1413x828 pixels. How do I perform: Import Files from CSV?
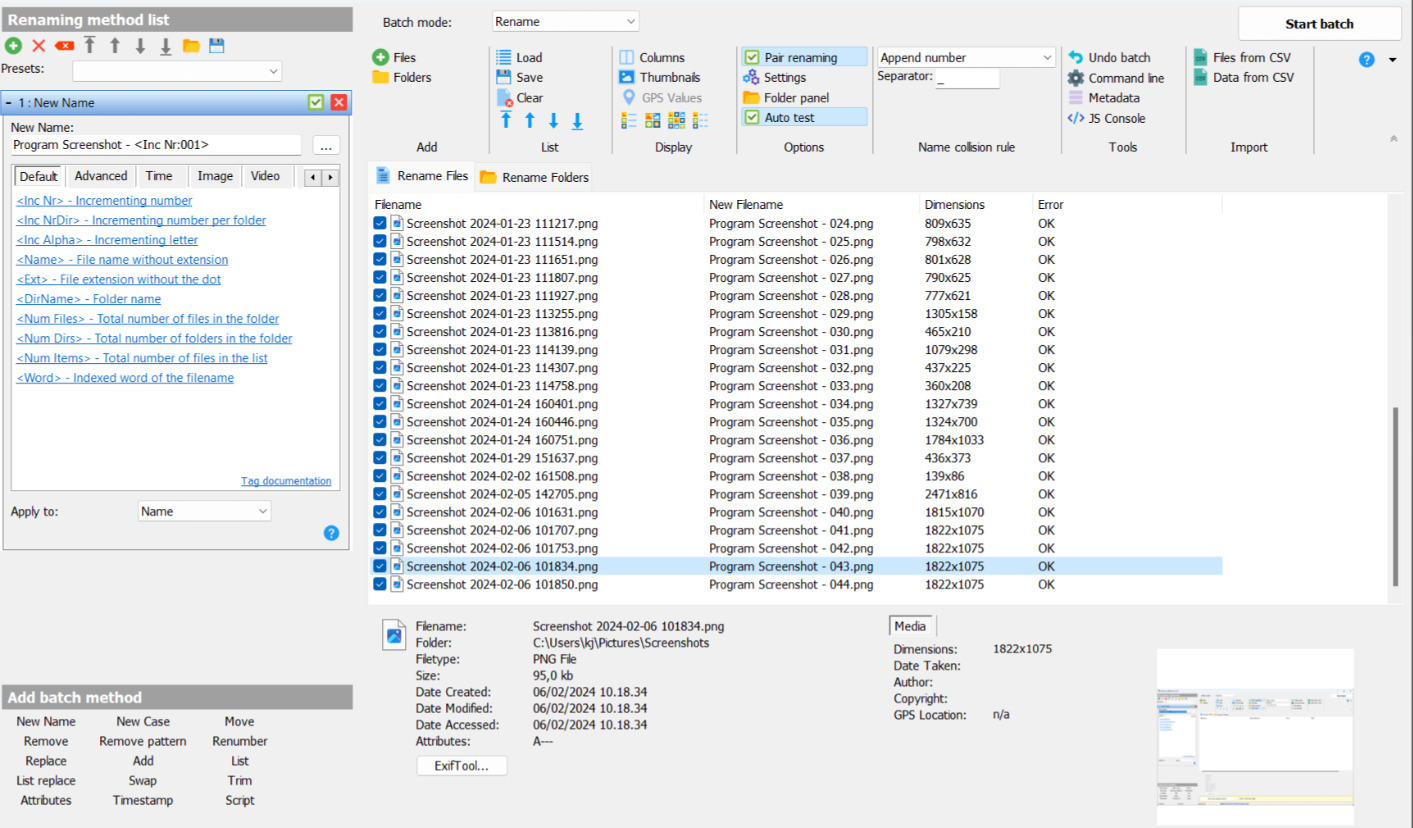point(1243,57)
